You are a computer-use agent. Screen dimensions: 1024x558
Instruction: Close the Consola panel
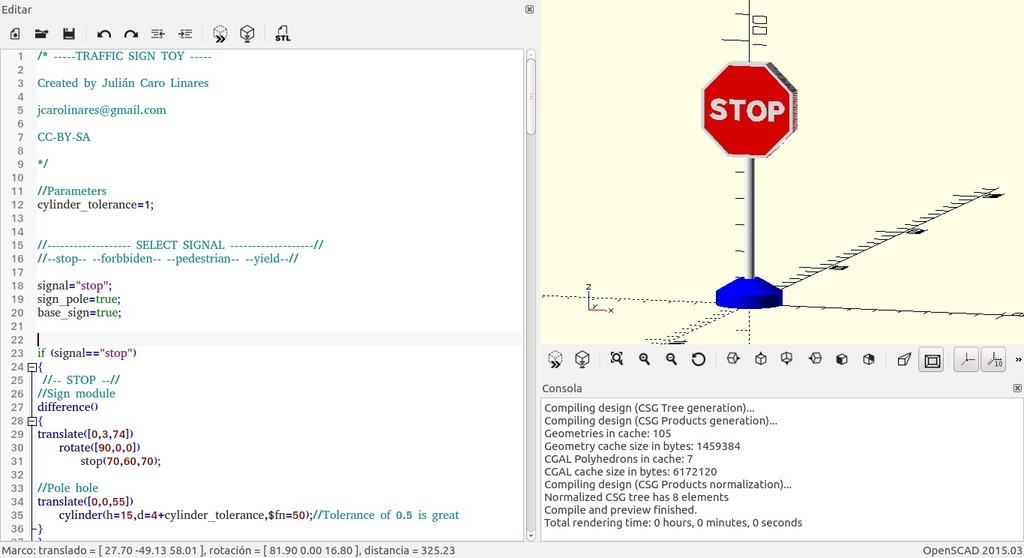[x=1017, y=388]
